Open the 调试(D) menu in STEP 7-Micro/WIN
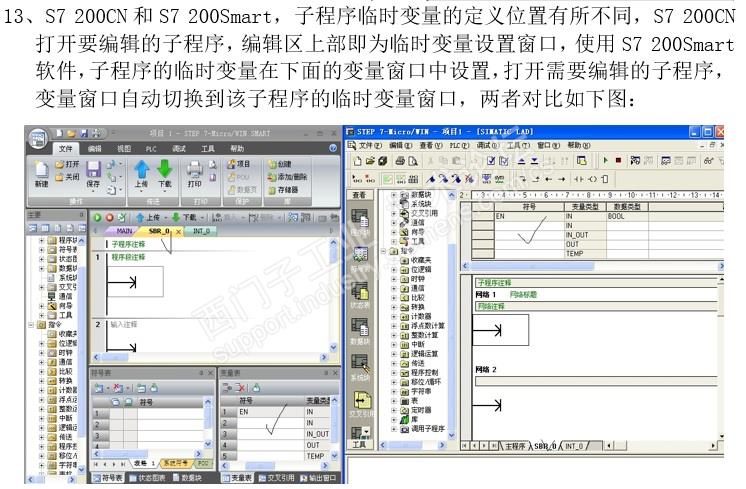The image size is (746, 489). [x=488, y=145]
